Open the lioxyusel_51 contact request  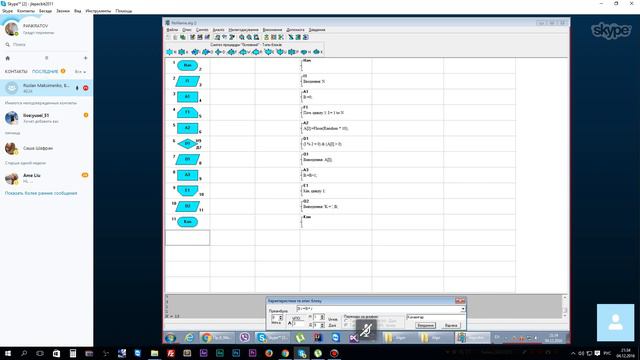[x=46, y=118]
